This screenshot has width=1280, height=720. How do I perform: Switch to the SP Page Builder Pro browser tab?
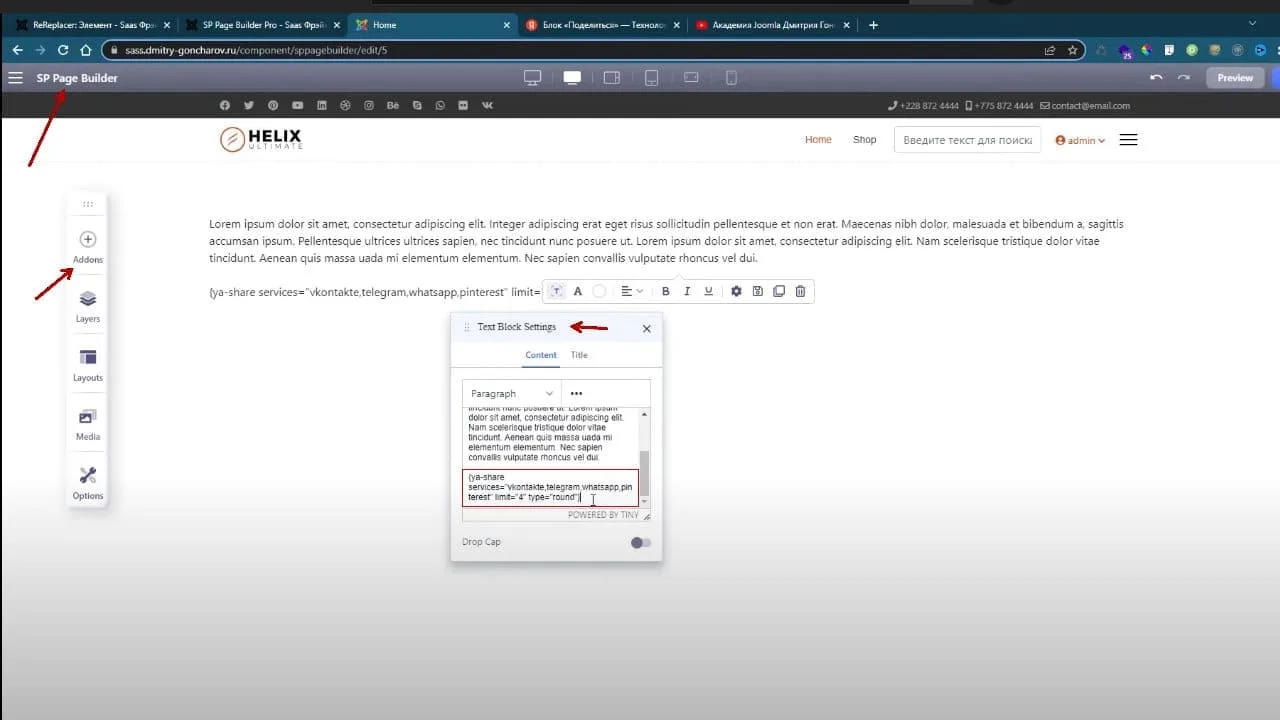[263, 25]
